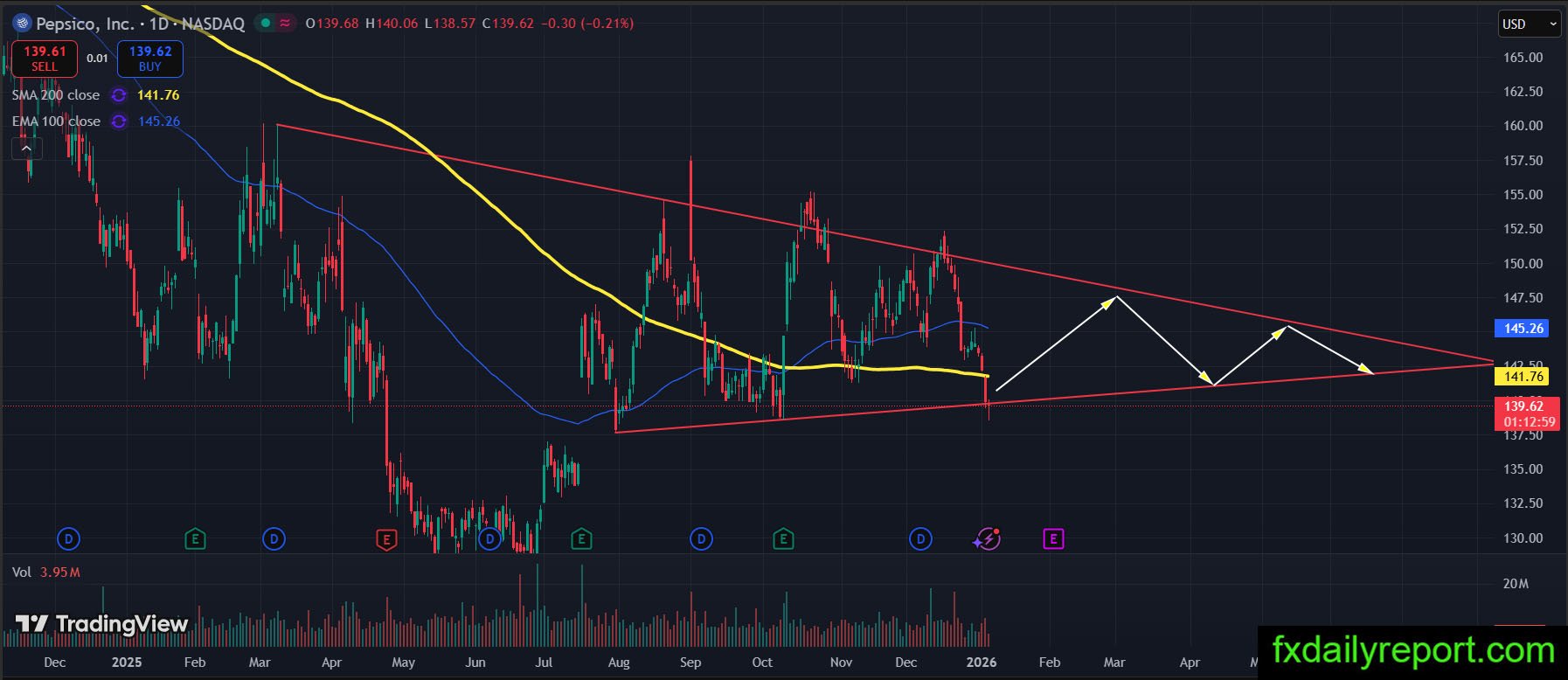Viewport: 1568px width, 680px height.
Task: Click the 139.62 BUY button
Action: point(150,59)
